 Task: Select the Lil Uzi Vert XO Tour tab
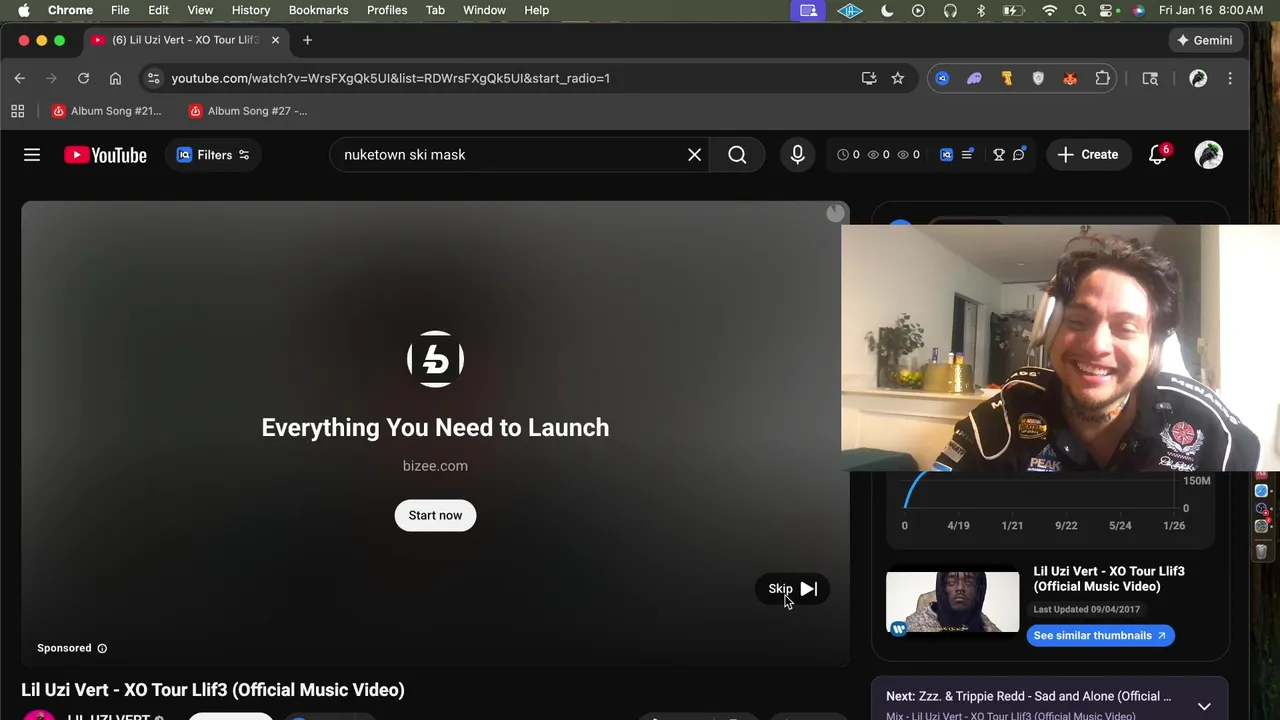(184, 40)
